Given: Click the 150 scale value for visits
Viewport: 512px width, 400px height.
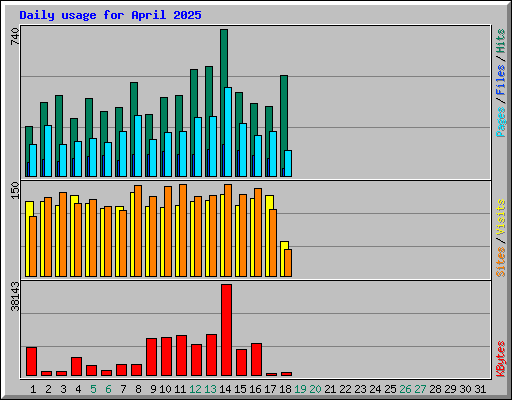Looking at the screenshot, I should point(15,190).
